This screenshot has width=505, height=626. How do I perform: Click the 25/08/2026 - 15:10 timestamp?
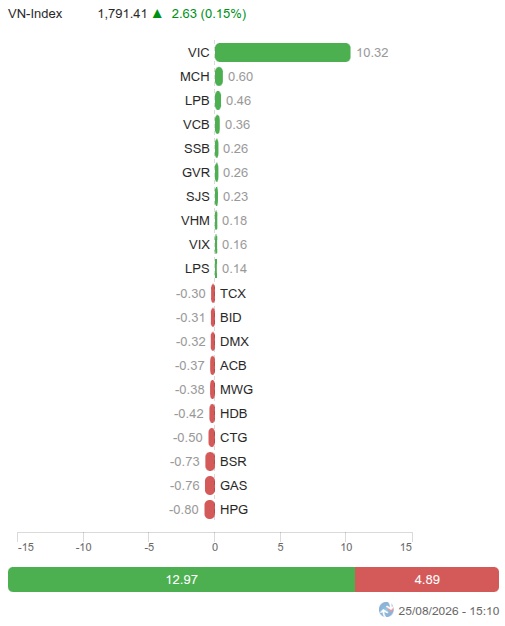(449, 611)
